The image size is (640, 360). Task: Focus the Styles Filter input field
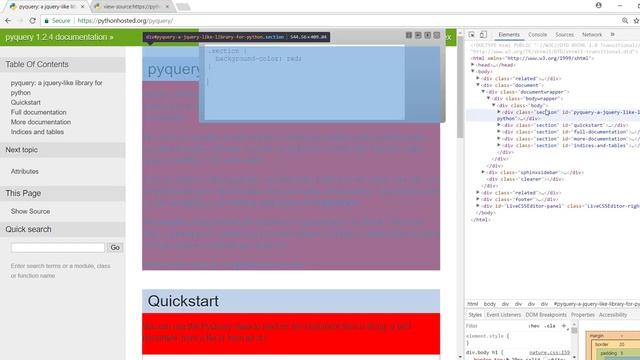(x=496, y=326)
